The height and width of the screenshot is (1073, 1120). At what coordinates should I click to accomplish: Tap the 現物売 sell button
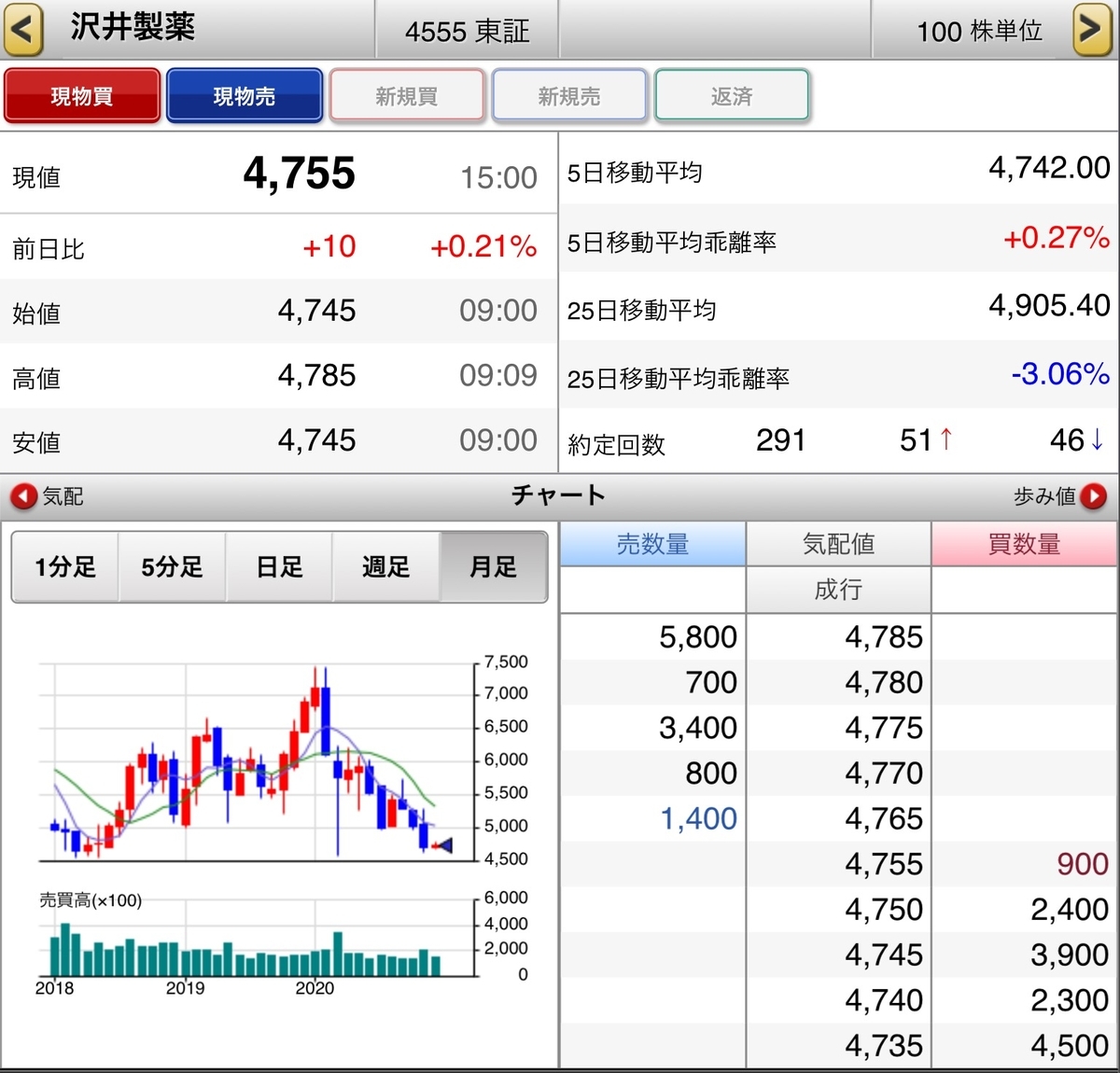tap(245, 96)
